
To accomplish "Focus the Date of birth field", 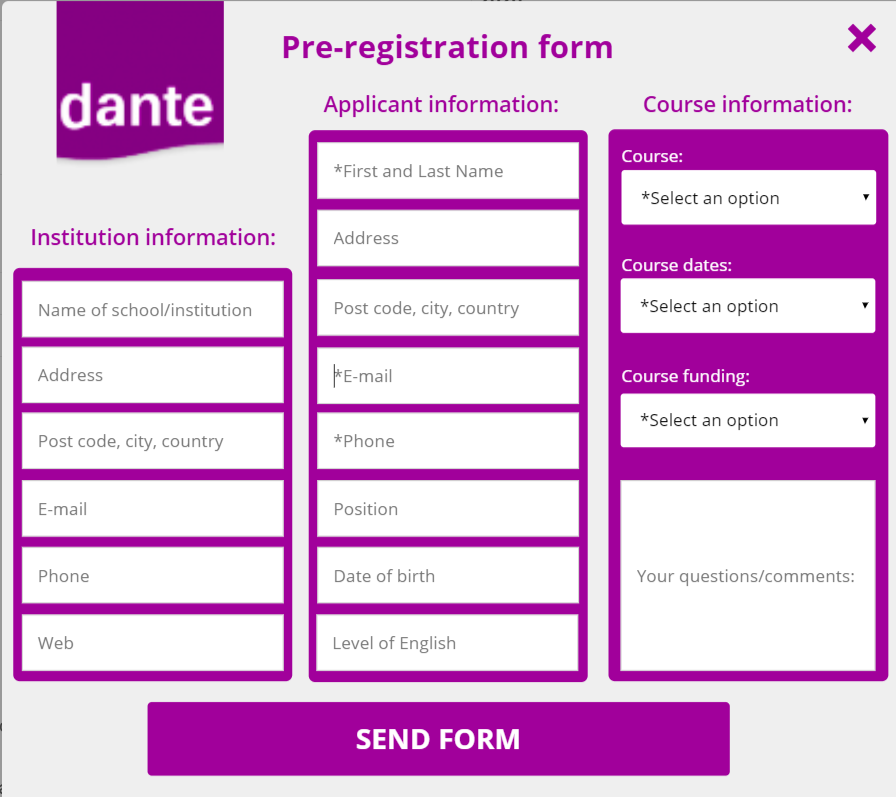I will coord(448,576).
